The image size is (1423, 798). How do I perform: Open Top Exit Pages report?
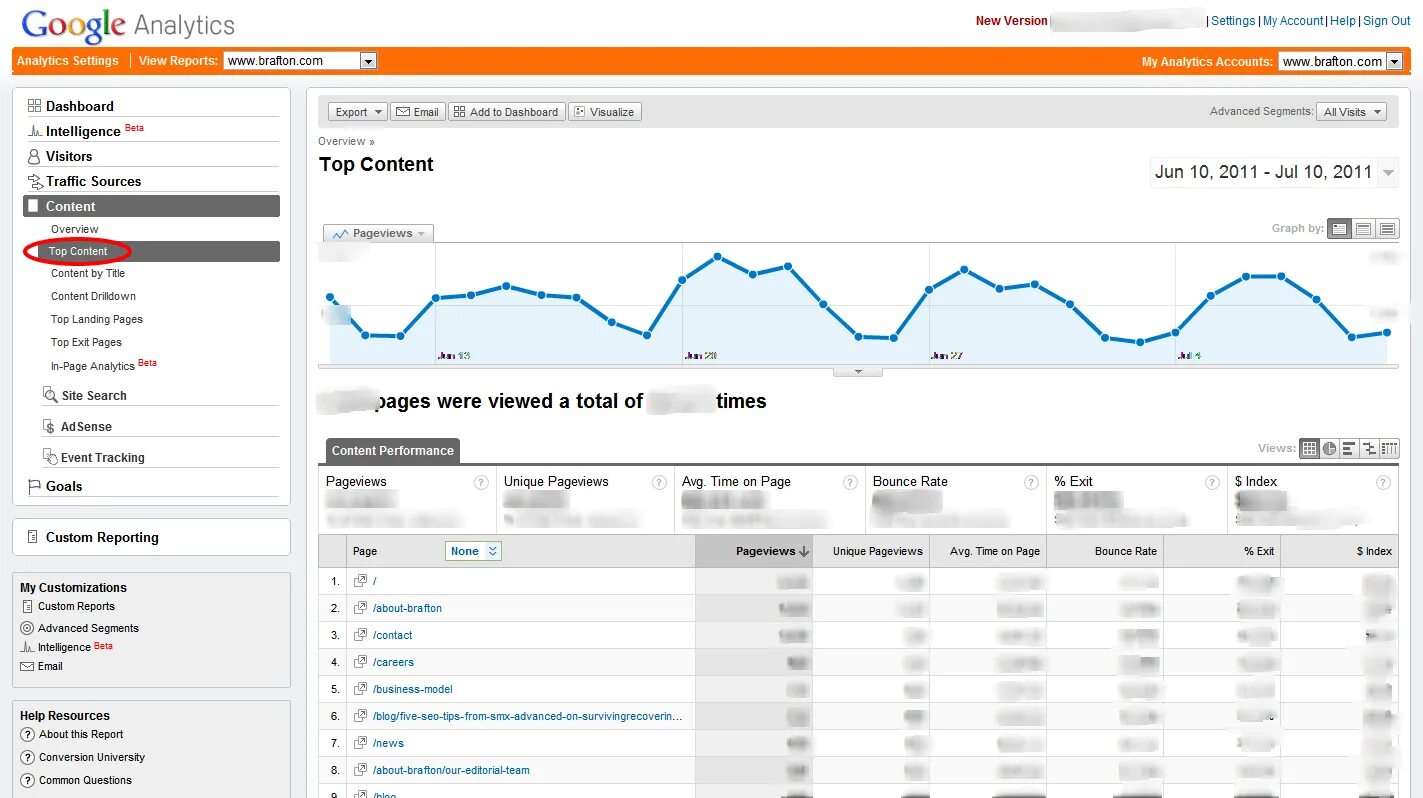coord(86,342)
